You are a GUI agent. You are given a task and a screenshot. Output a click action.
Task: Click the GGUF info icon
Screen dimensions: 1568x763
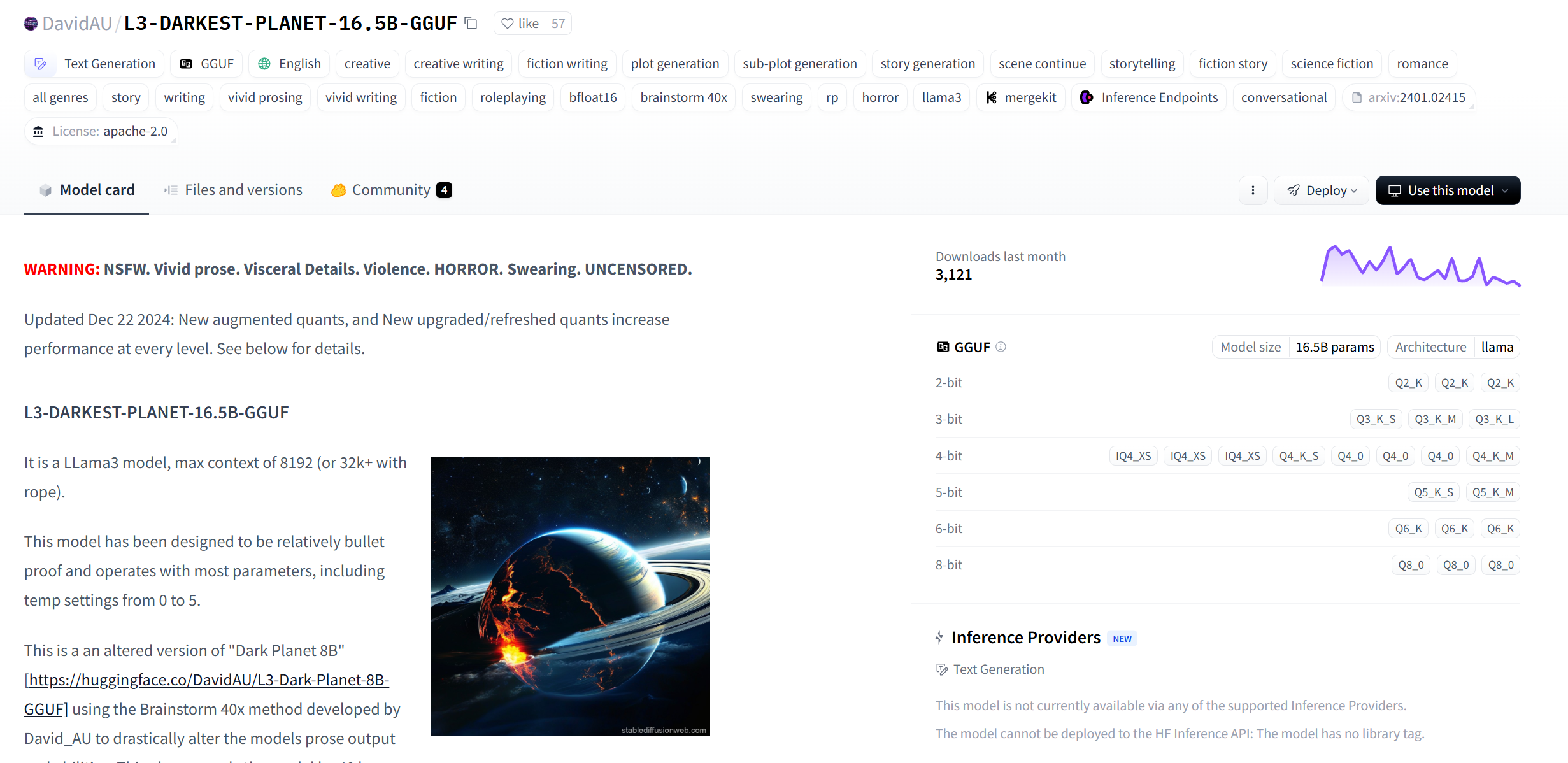pos(1001,347)
